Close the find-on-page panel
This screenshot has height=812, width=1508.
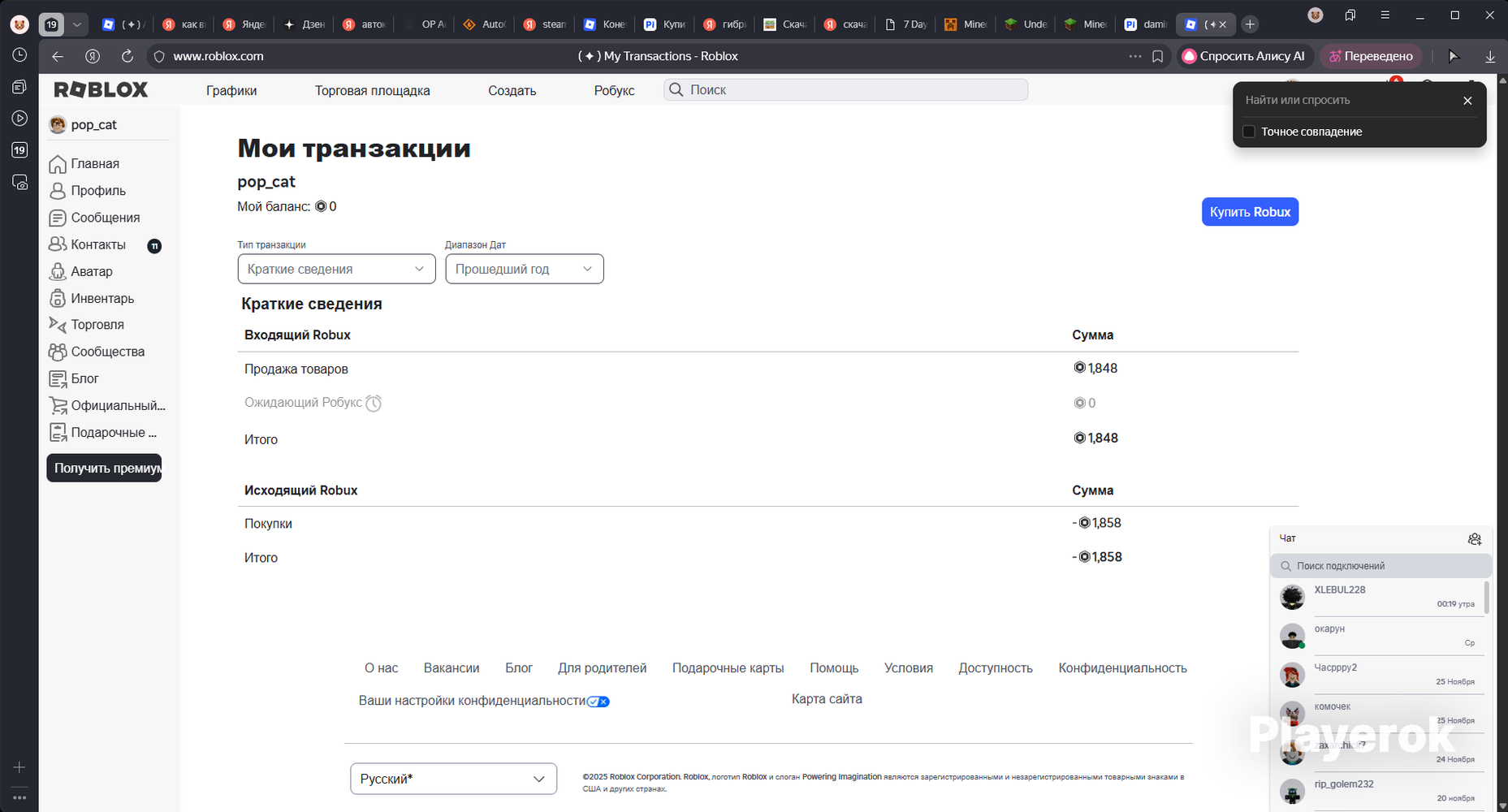click(x=1467, y=101)
